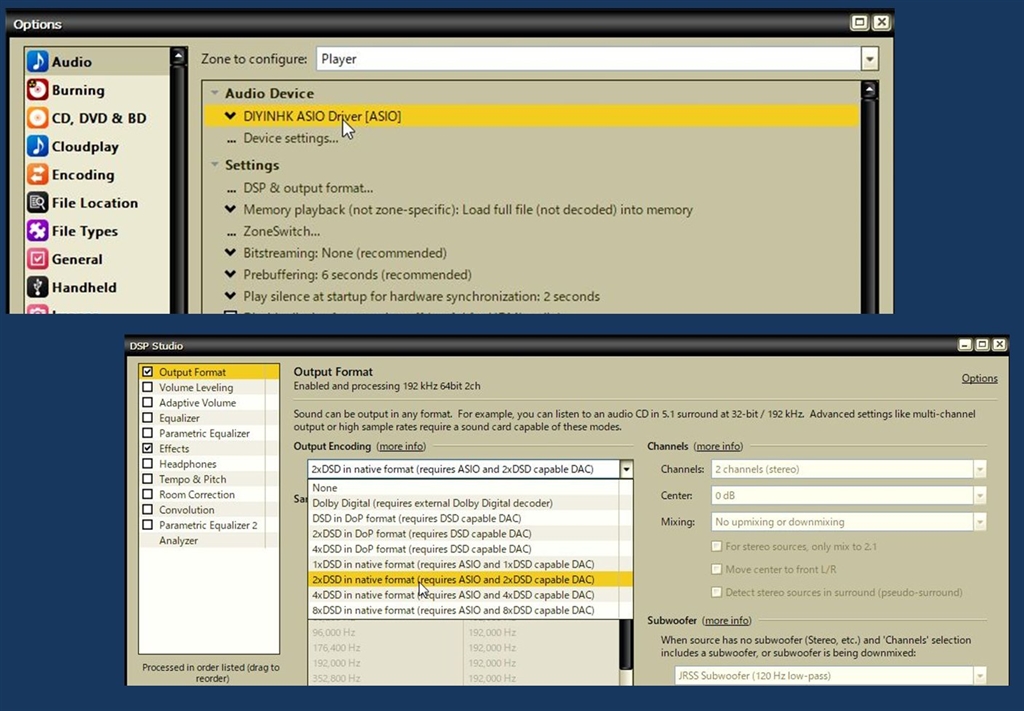
Task: Enable the Headphones checkbox
Action: click(148, 464)
